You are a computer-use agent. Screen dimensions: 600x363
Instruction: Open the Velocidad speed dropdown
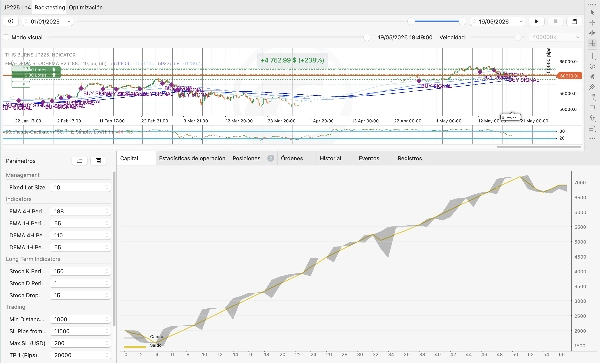pos(555,37)
